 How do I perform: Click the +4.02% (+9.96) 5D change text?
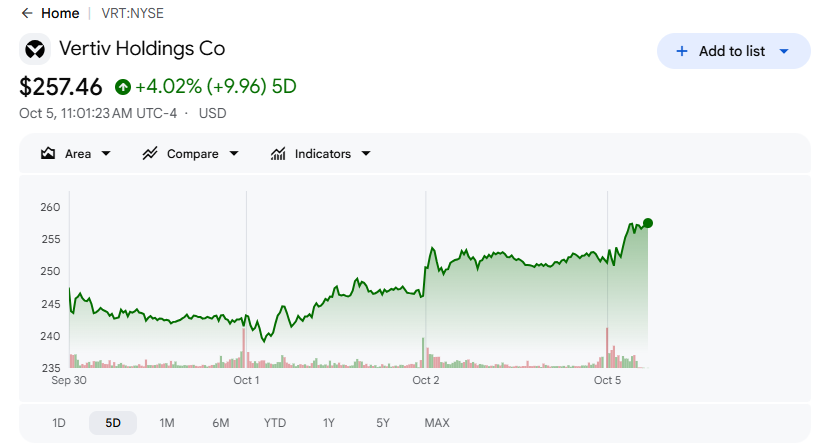coord(215,87)
